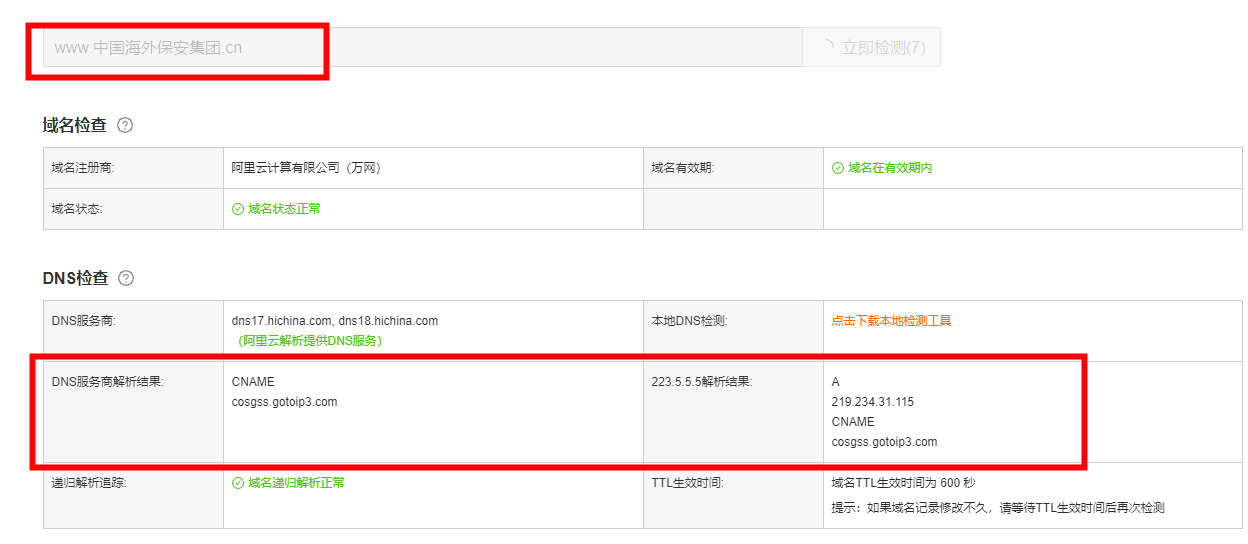This screenshot has height=544, width=1248.
Task: Click the 域名TTL生效时间为 600 秒 text
Action: pos(903,483)
